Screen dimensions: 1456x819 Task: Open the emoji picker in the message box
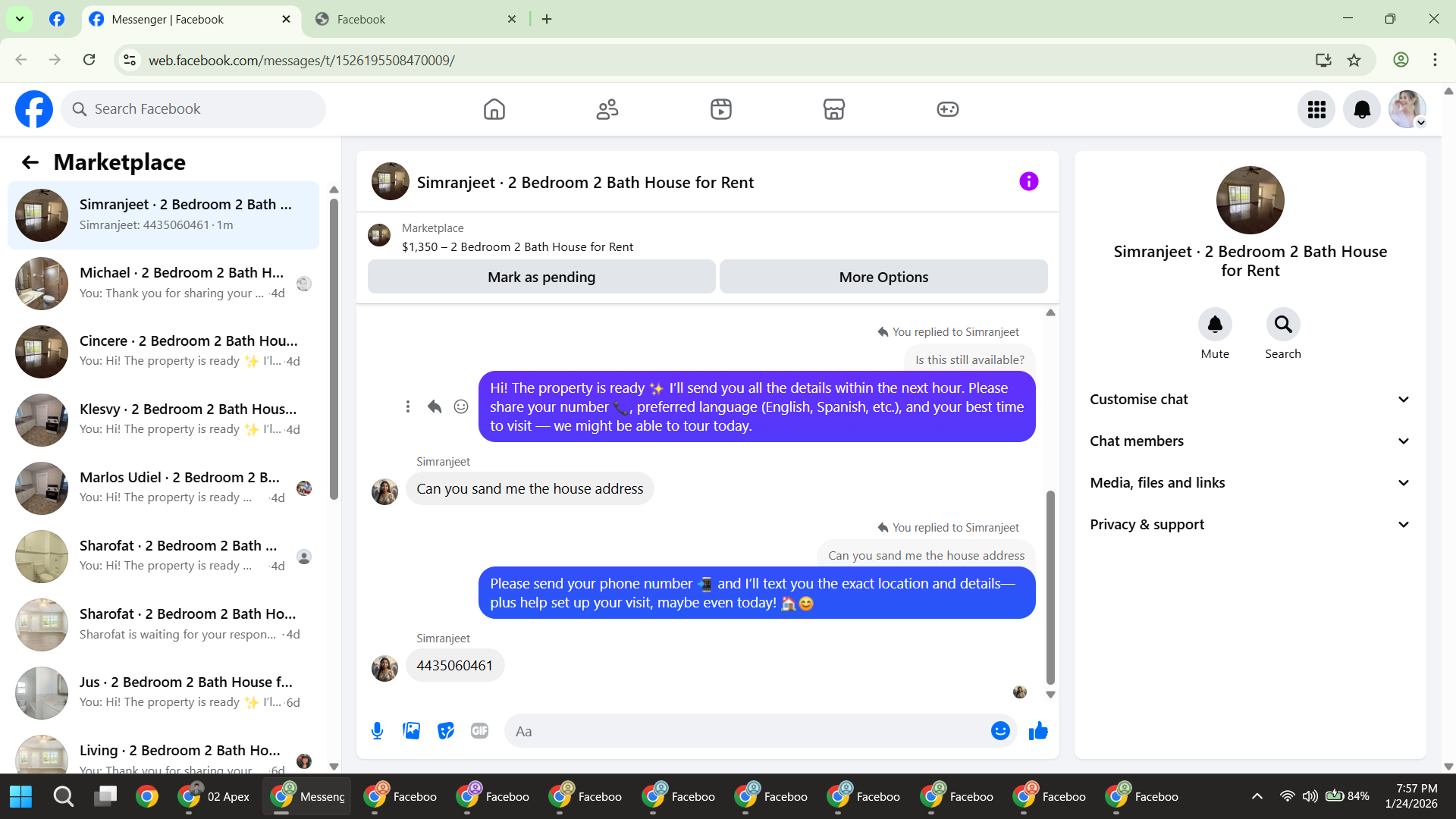coord(1000,731)
